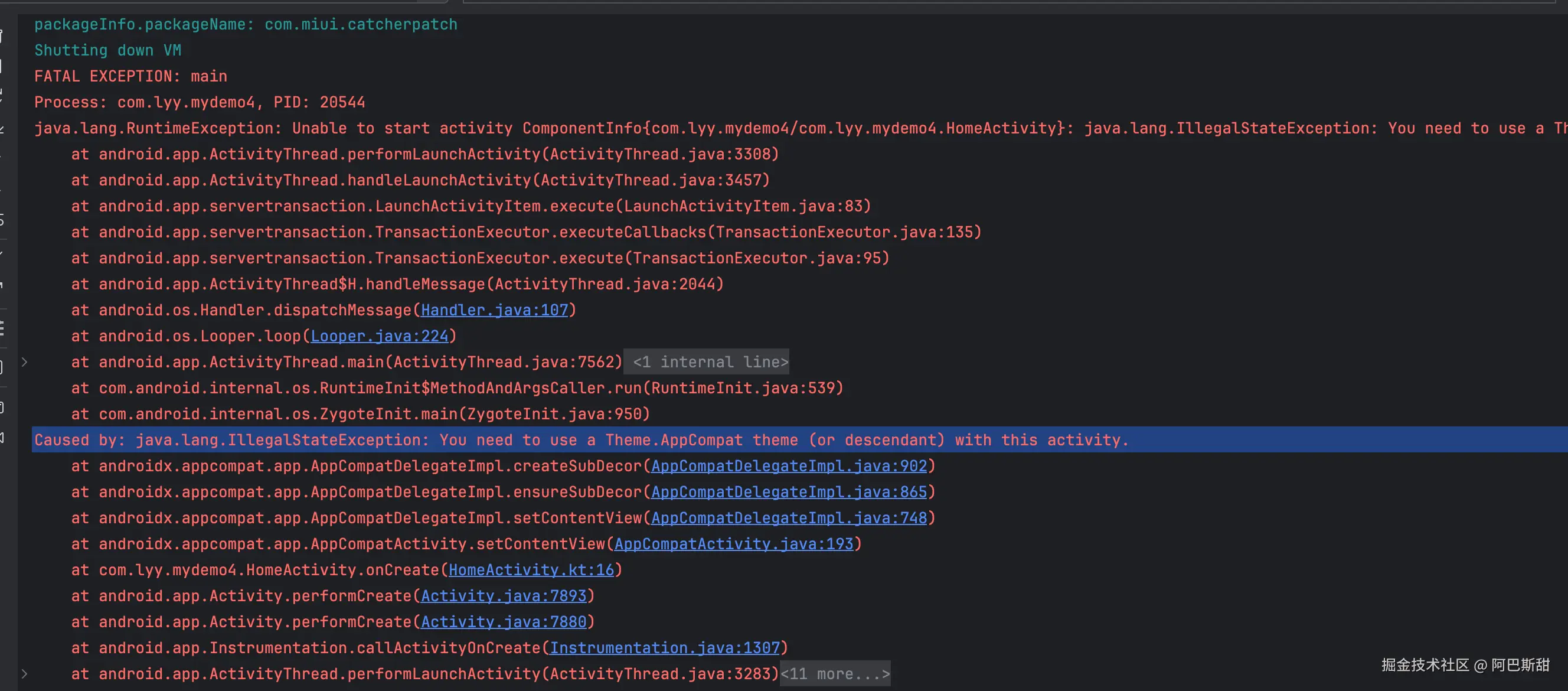
Task: Go to HomeActivity.kt:16
Action: coord(531,571)
